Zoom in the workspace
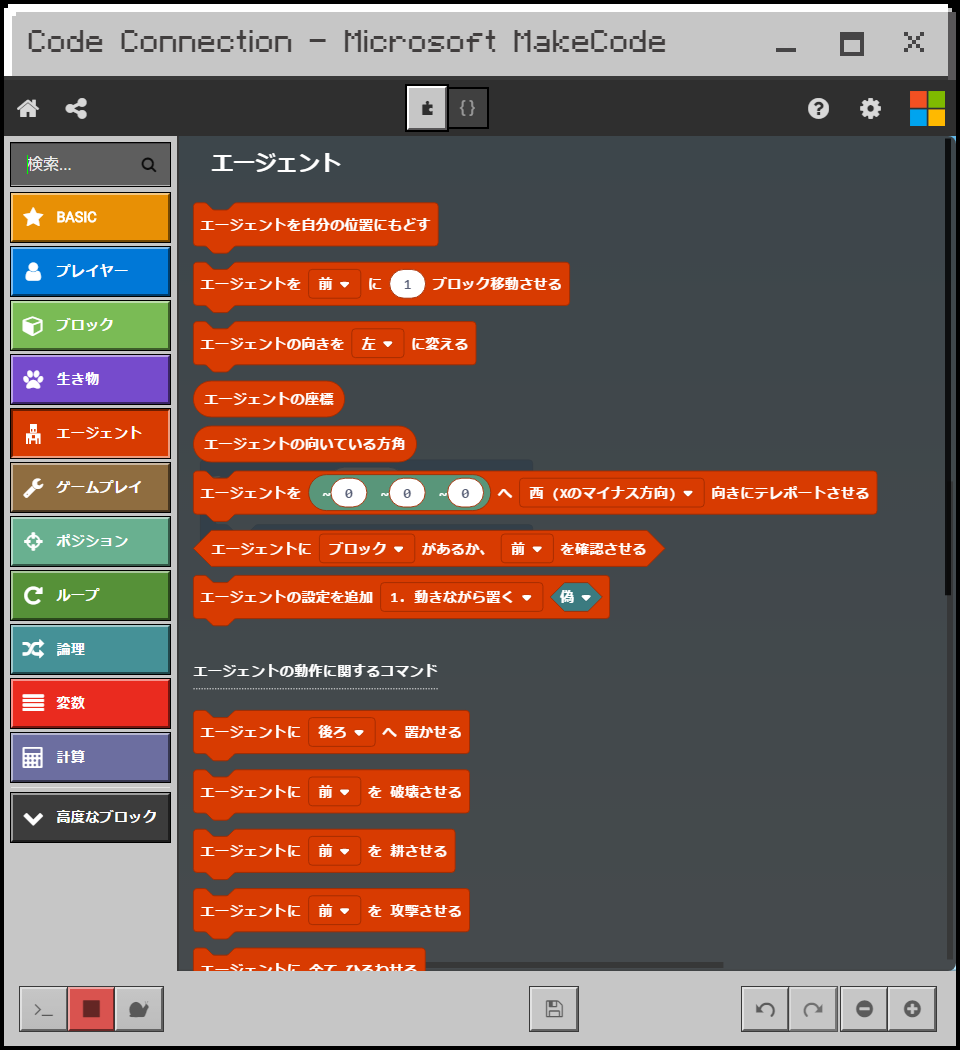The width and height of the screenshot is (960, 1050). click(x=912, y=1009)
